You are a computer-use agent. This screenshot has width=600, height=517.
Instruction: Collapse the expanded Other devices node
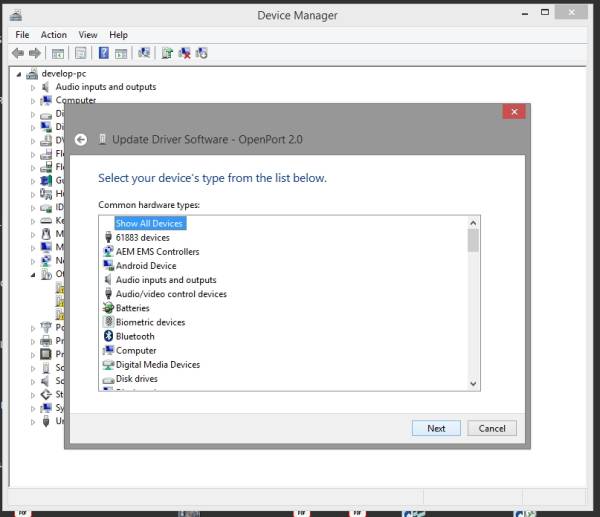click(x=33, y=274)
